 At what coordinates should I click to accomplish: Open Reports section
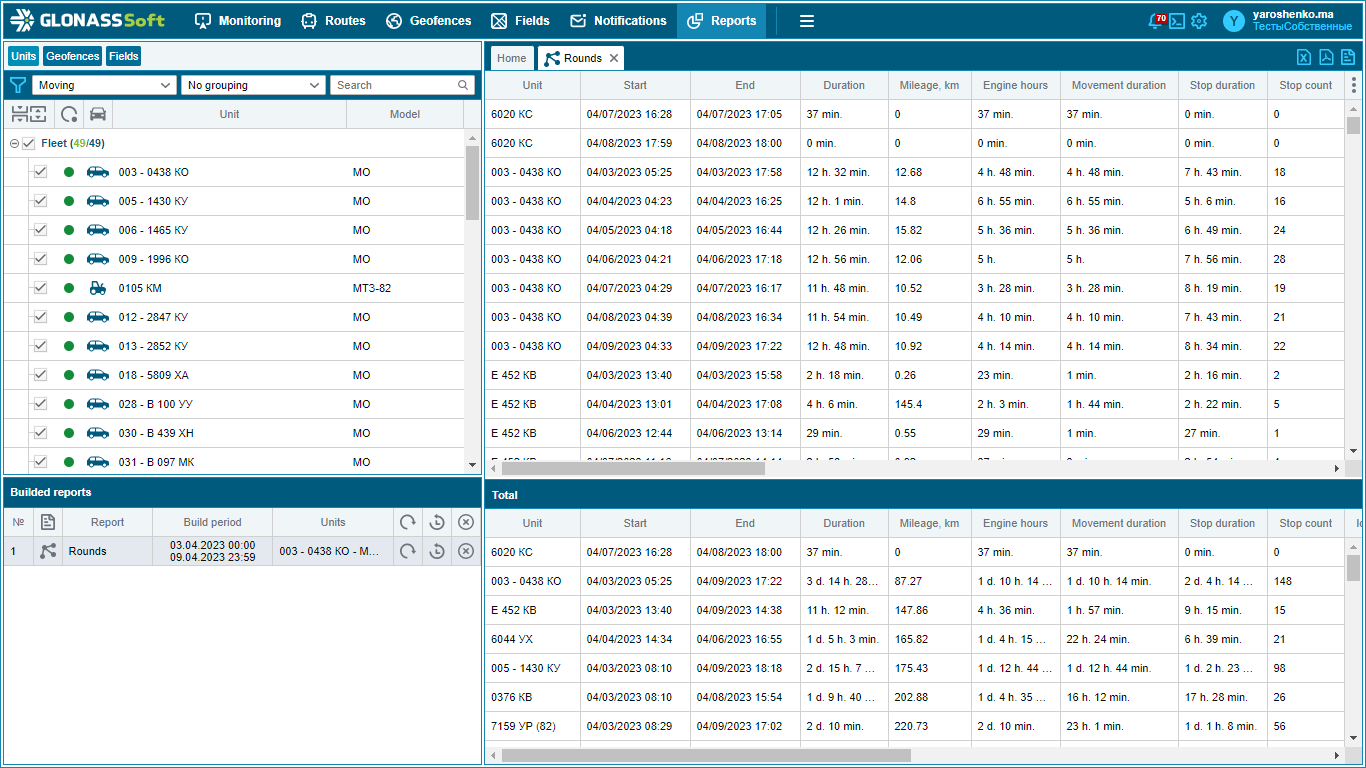(721, 21)
